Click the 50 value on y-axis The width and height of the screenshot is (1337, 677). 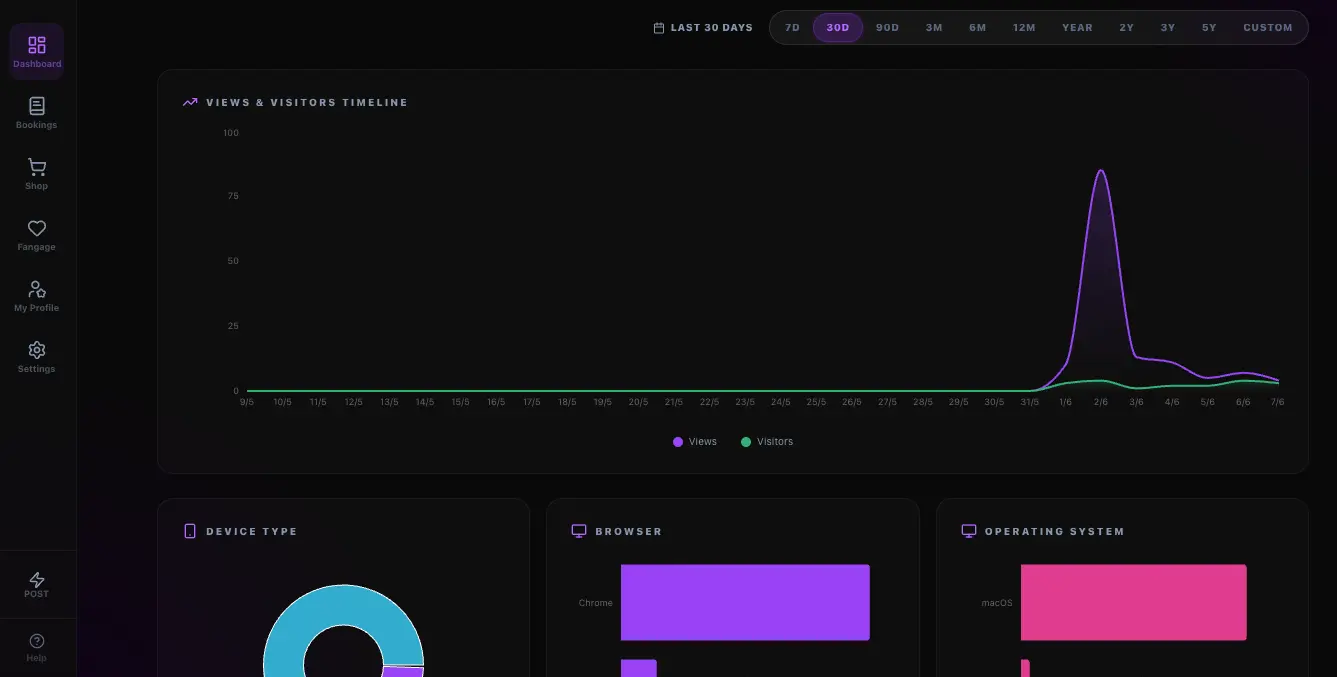coord(233,261)
